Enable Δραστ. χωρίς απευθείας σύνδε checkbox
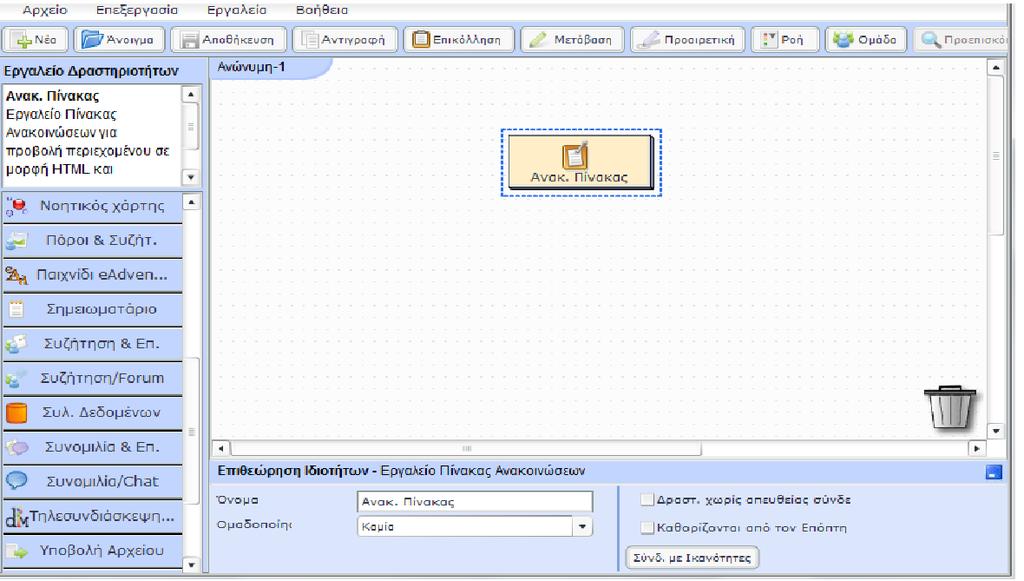The image size is (1024, 581). pyautogui.click(x=647, y=500)
